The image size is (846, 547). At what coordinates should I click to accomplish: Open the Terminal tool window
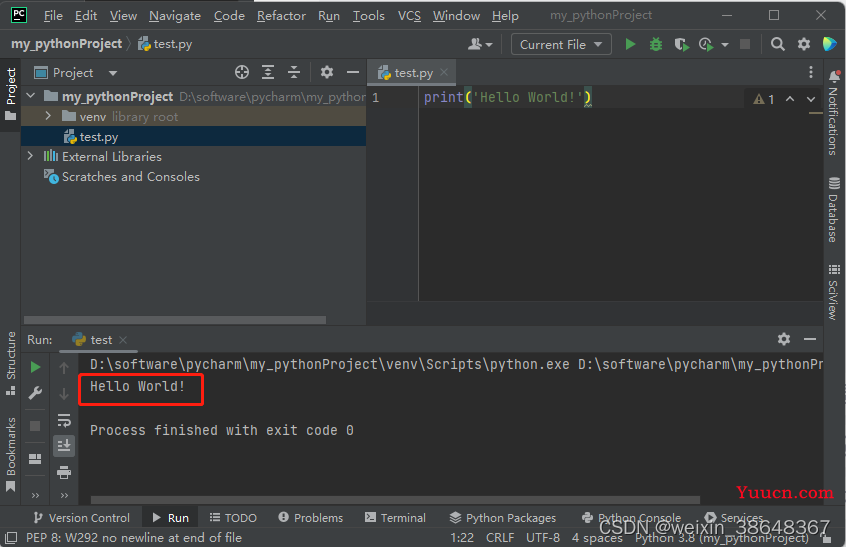click(395, 517)
